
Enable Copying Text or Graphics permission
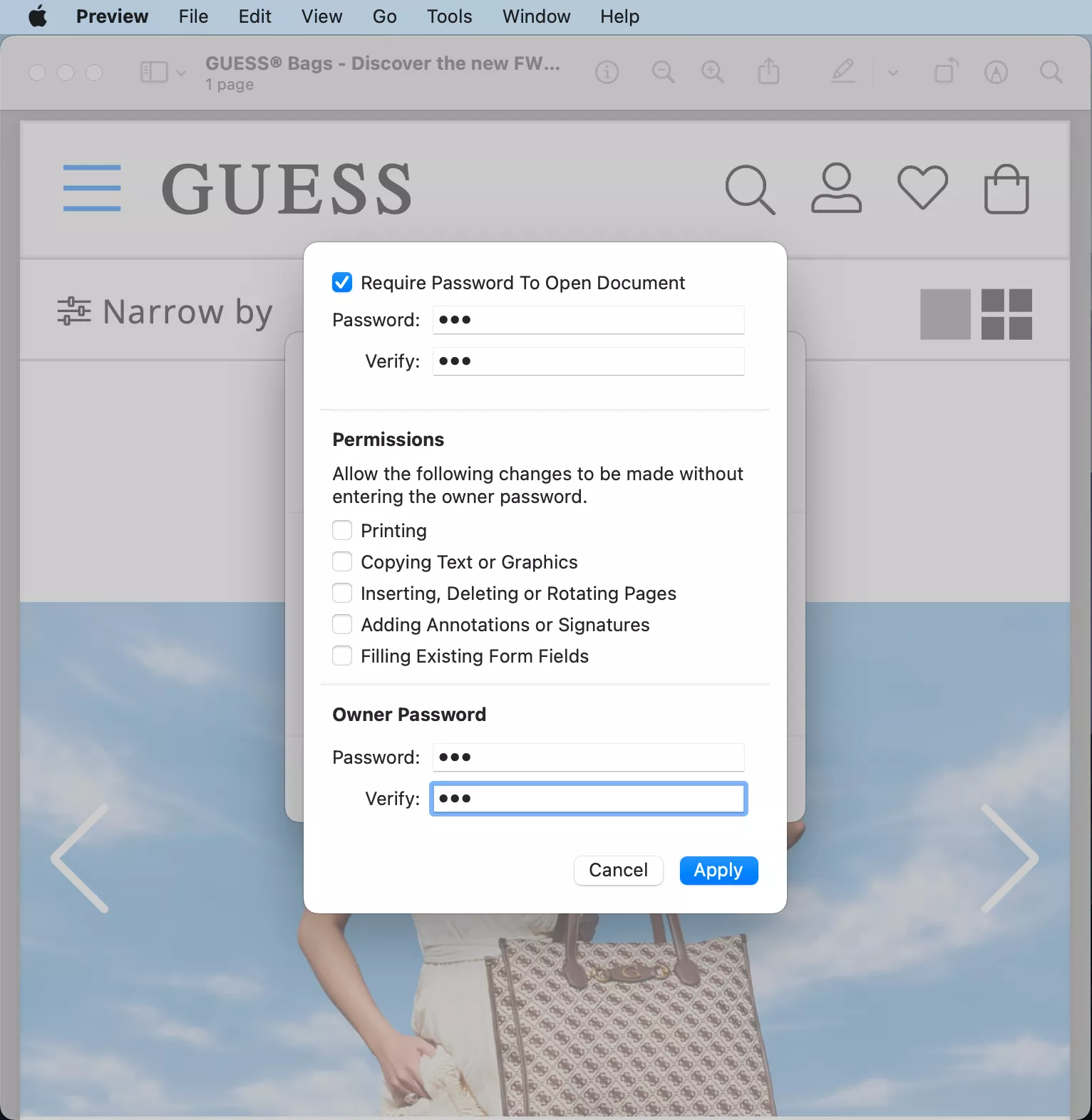coord(342,561)
